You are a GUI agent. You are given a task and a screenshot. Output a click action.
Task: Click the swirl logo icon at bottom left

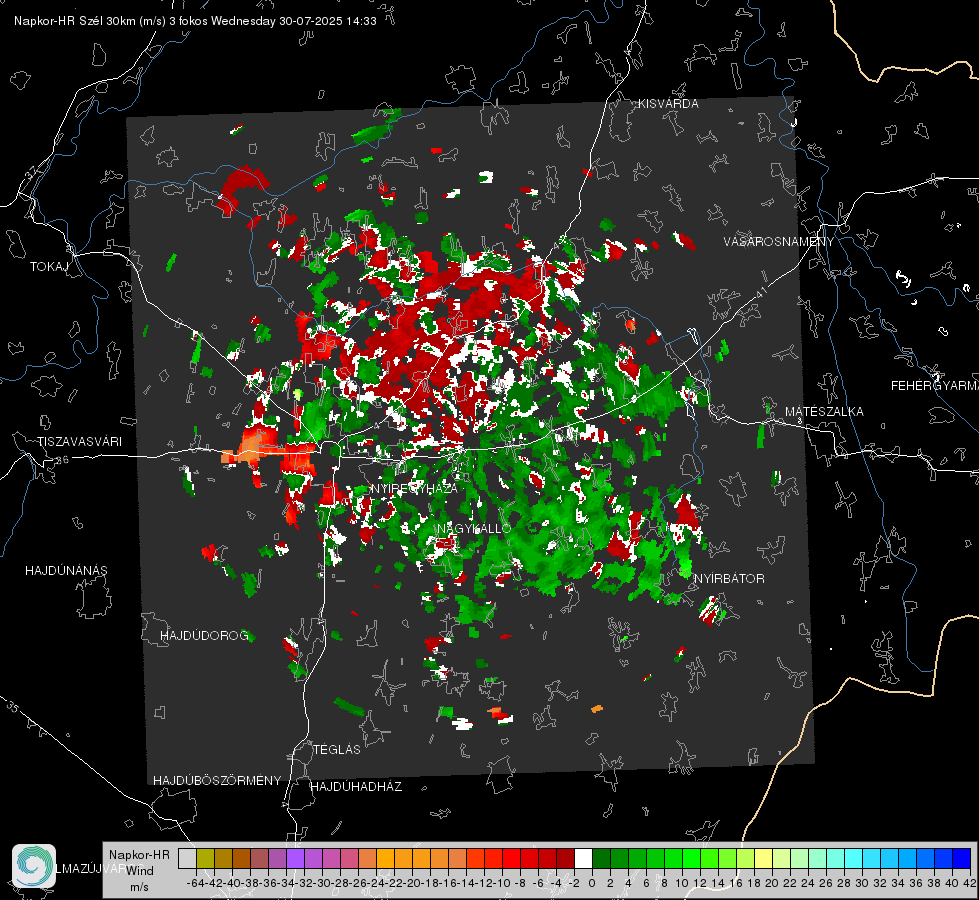34,866
